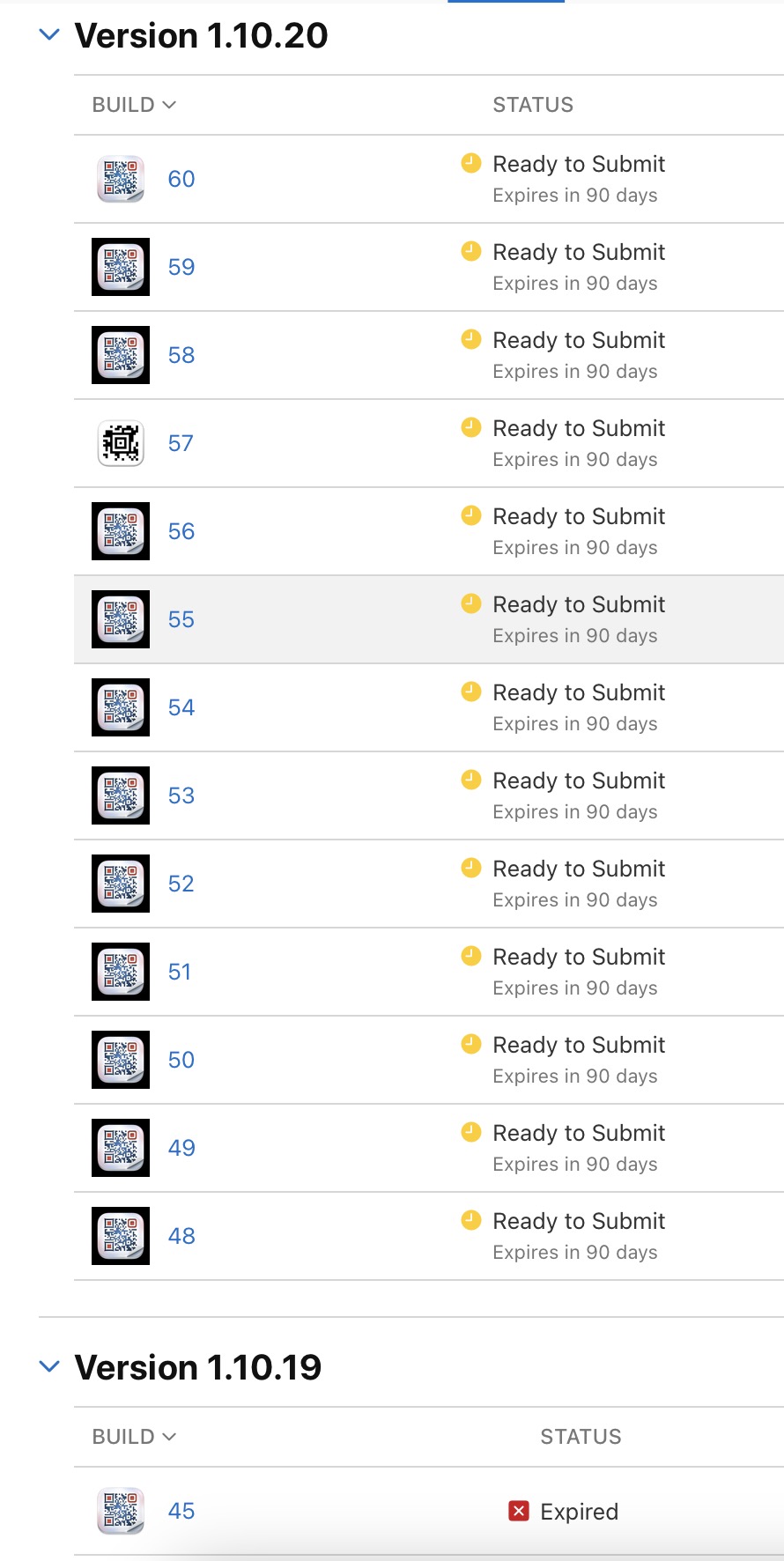
Task: Open build 50 link
Action: [x=181, y=1060]
